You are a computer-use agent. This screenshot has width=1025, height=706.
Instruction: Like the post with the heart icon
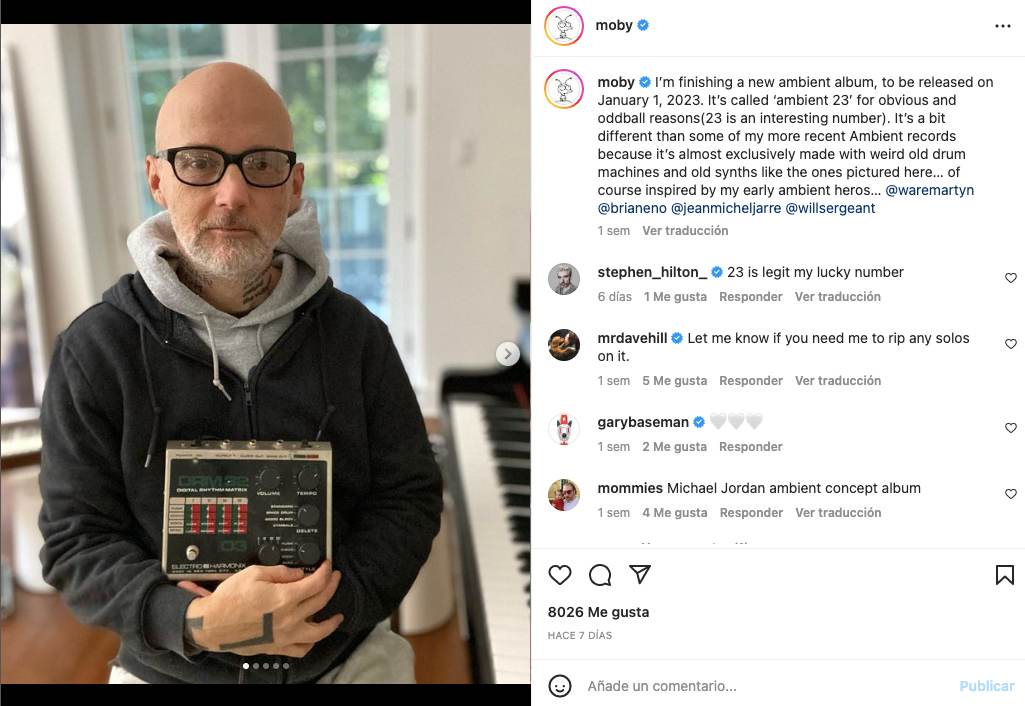tap(560, 575)
